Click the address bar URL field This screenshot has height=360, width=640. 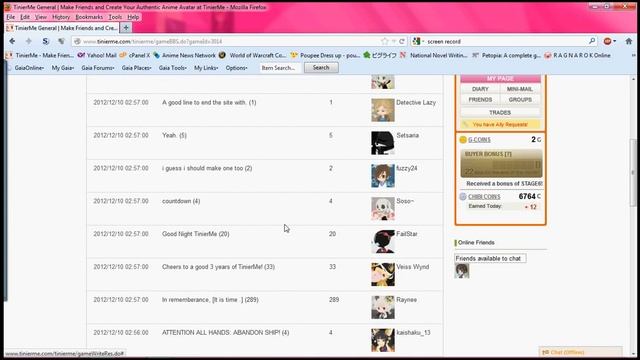click(231, 41)
